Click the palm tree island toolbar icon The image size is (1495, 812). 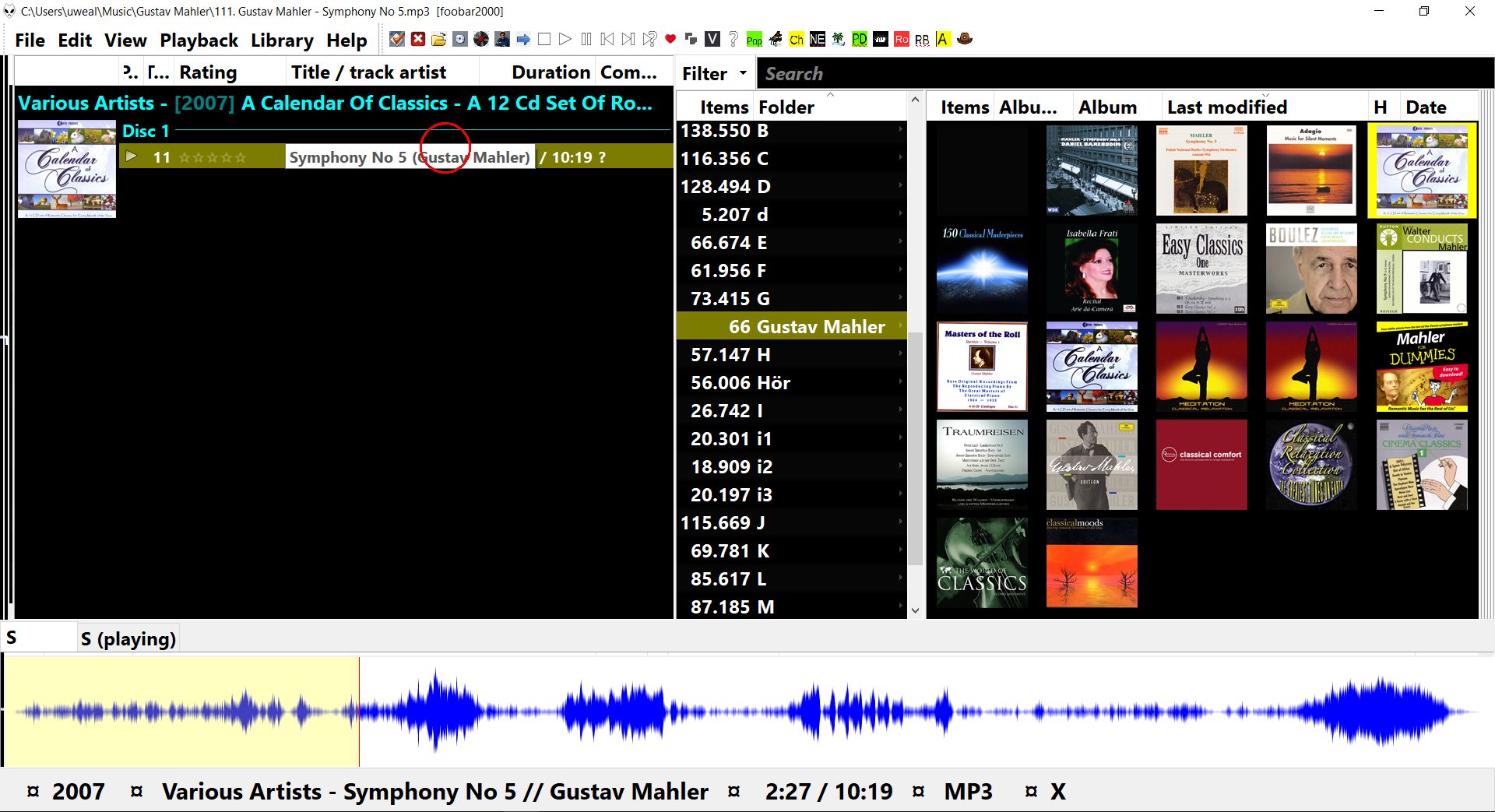(839, 39)
